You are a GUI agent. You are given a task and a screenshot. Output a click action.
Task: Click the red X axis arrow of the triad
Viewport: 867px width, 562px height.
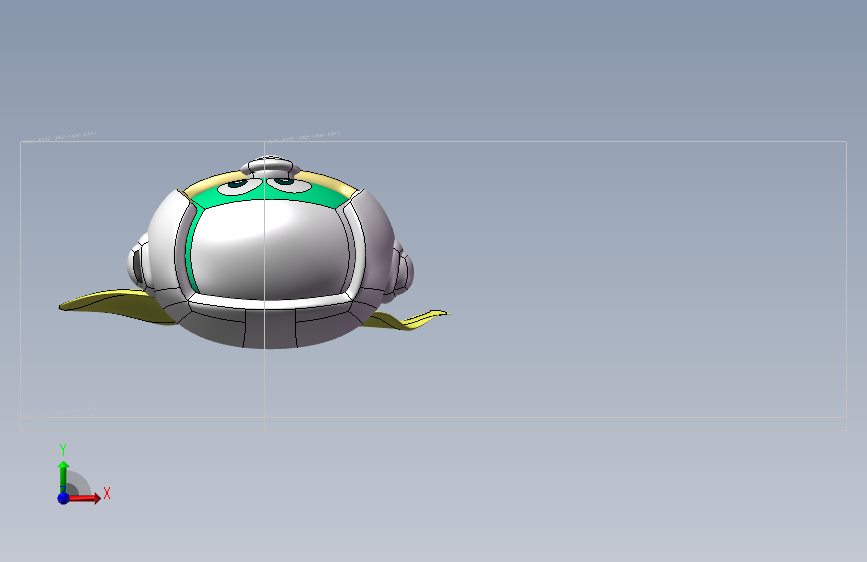(x=84, y=498)
